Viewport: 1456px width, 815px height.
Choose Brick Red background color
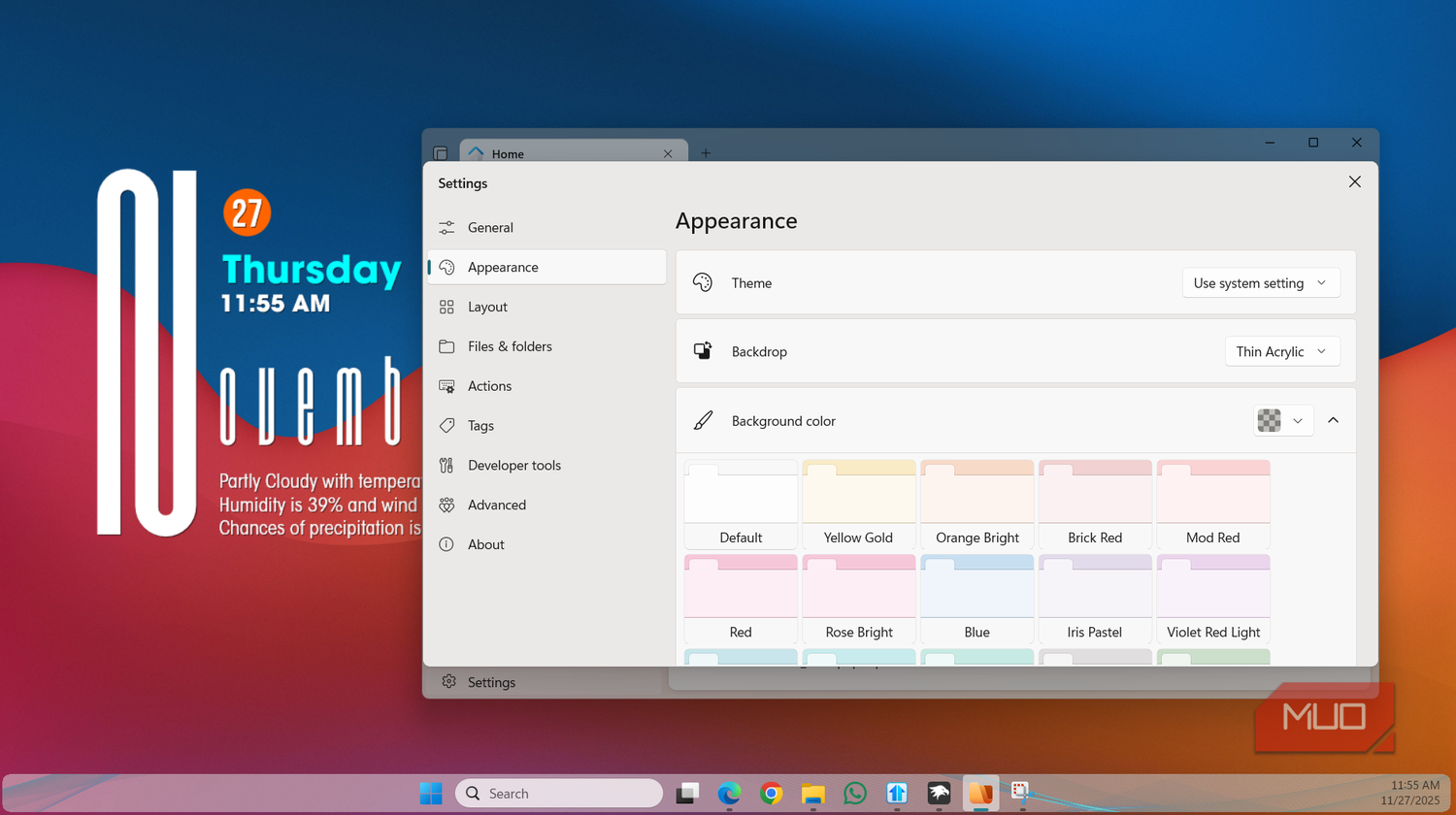click(1095, 505)
